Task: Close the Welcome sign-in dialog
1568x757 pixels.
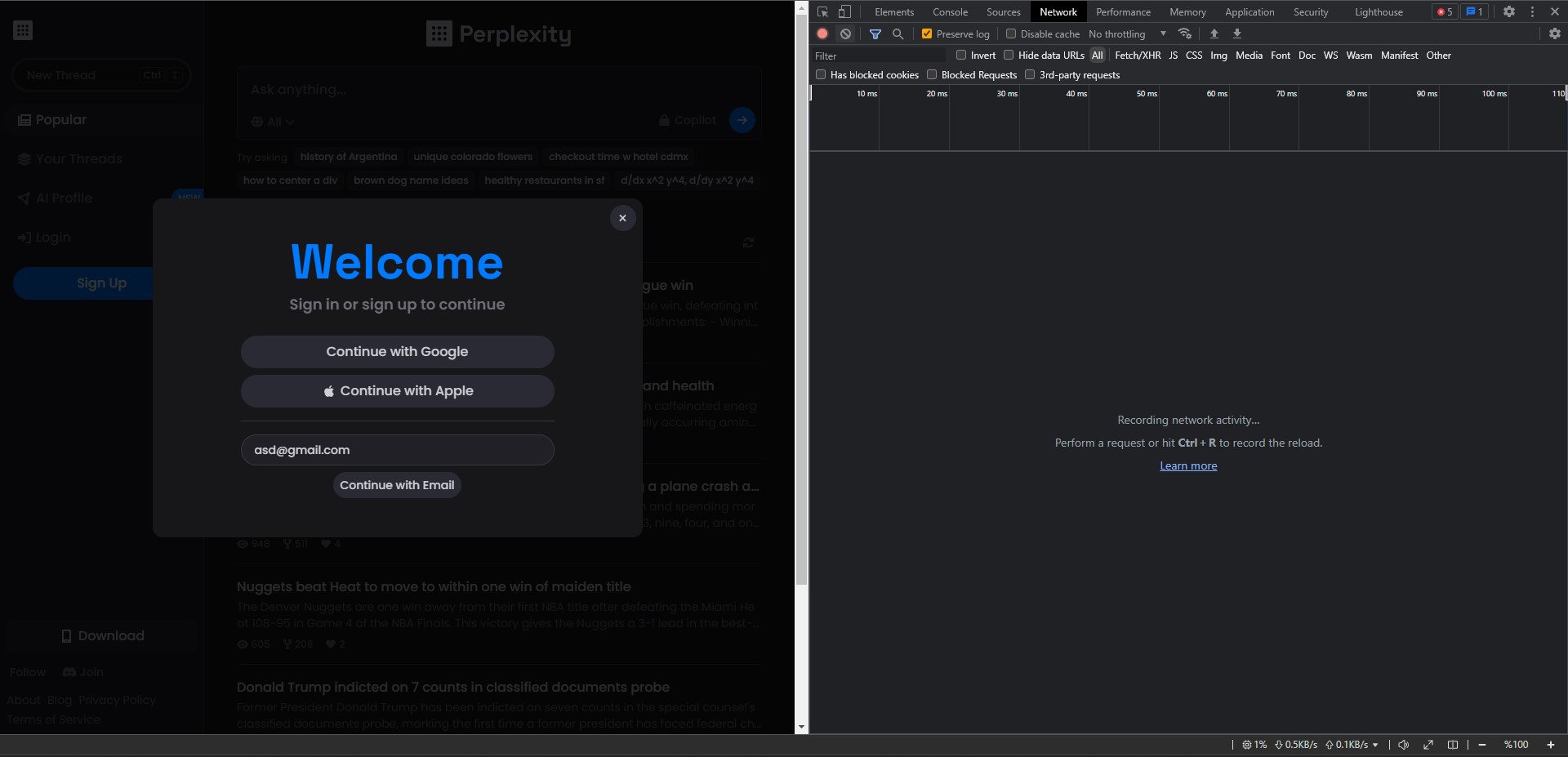Action: tap(622, 218)
